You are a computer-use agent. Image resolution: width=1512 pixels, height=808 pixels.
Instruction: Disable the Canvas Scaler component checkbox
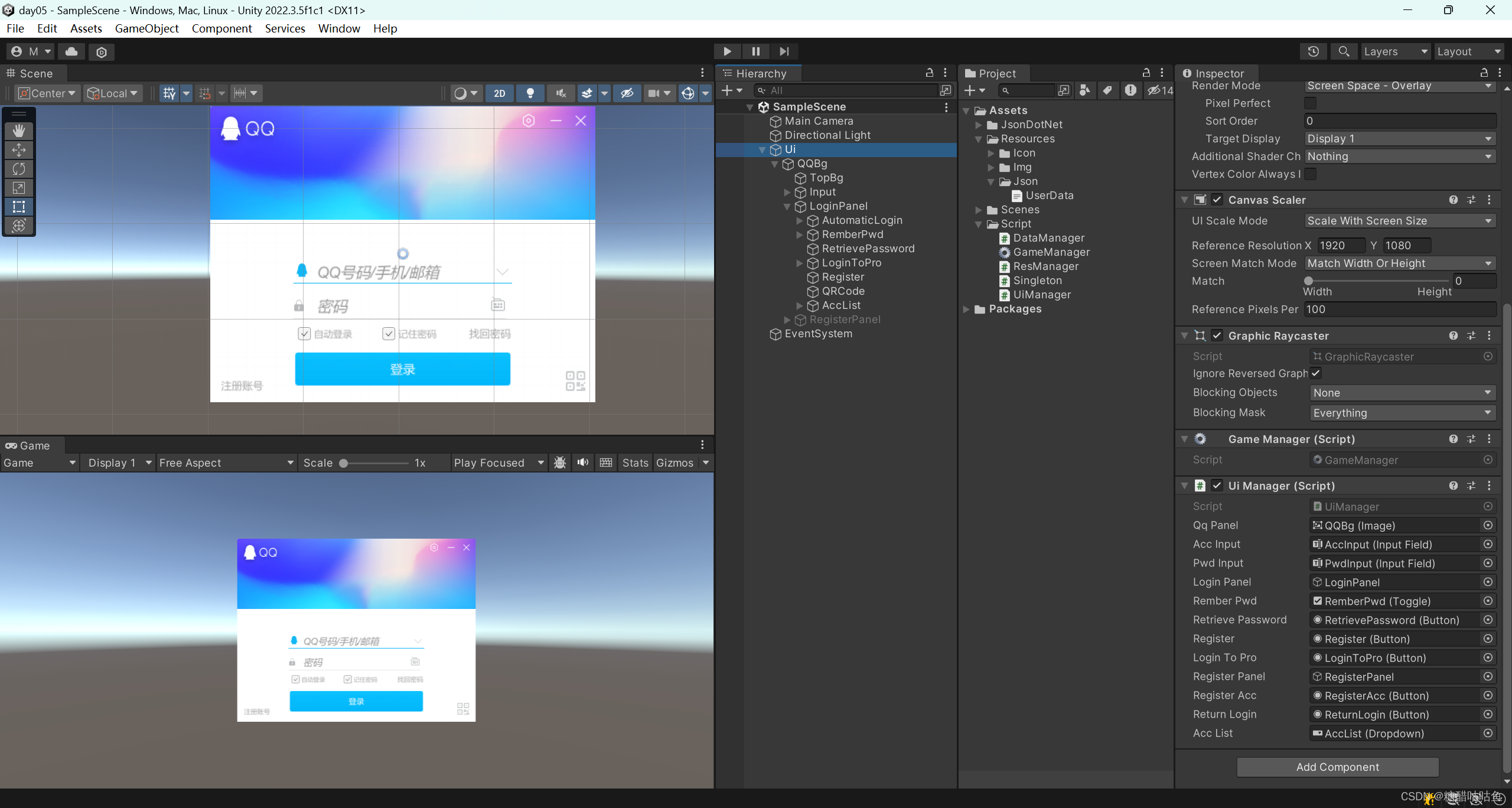point(1217,200)
